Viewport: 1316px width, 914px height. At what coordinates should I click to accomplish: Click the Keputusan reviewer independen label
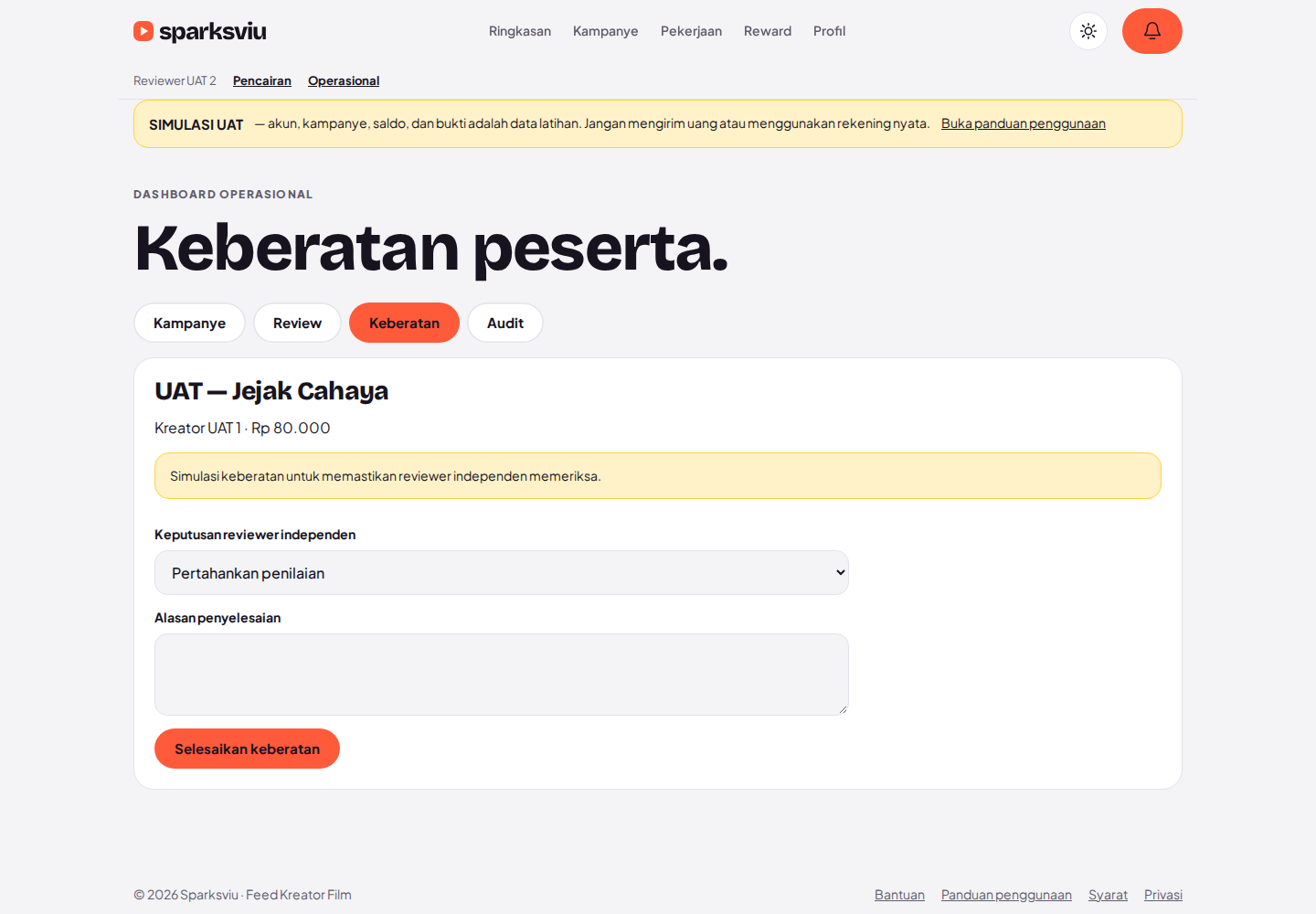255,535
